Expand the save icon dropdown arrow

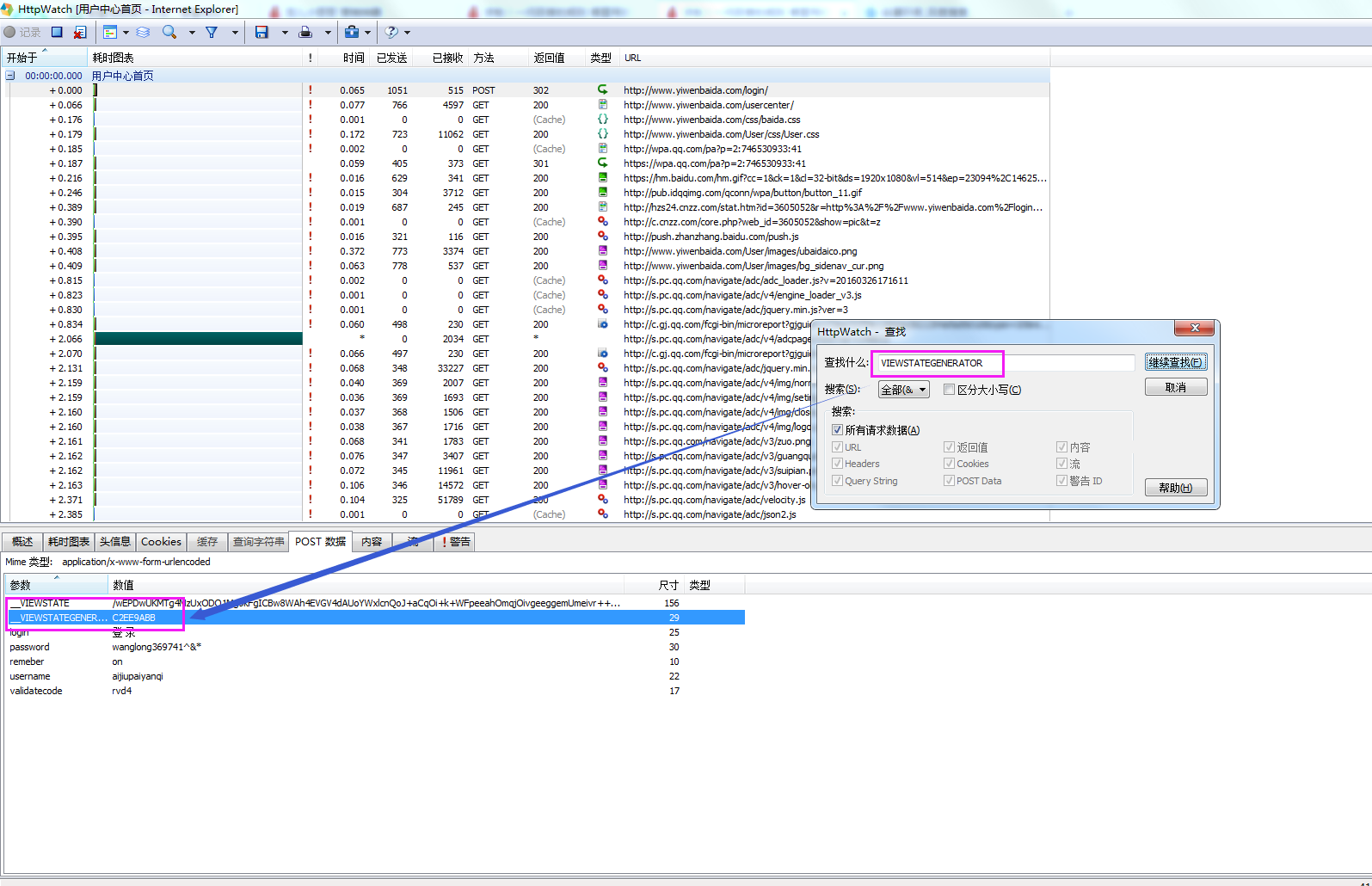(x=285, y=33)
